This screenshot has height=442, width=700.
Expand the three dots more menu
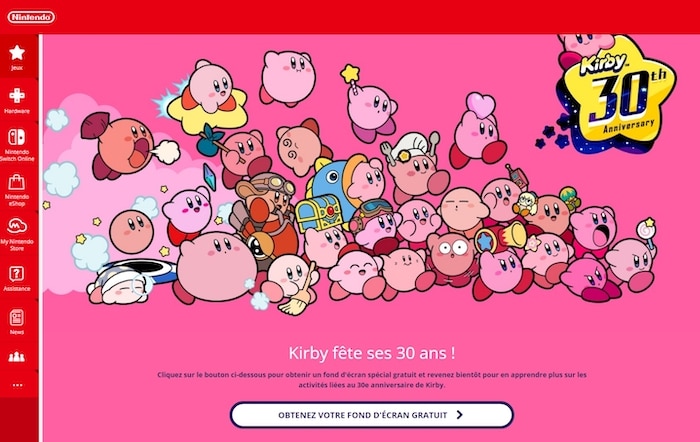coord(17,385)
